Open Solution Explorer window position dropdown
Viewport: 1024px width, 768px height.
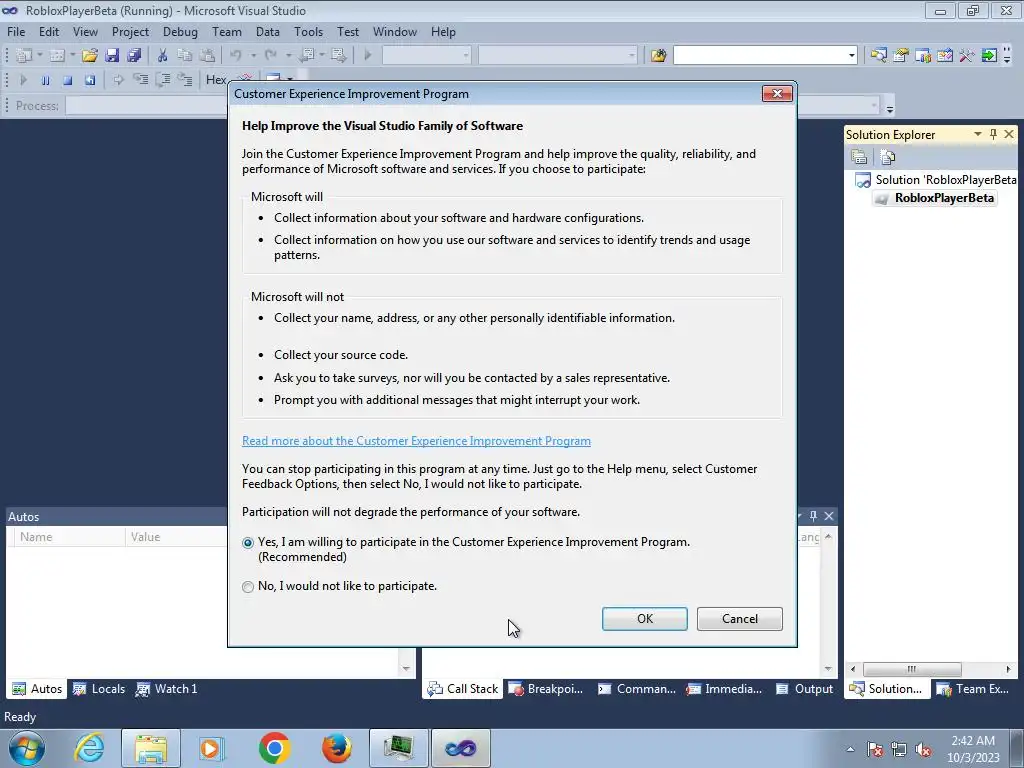coord(978,134)
